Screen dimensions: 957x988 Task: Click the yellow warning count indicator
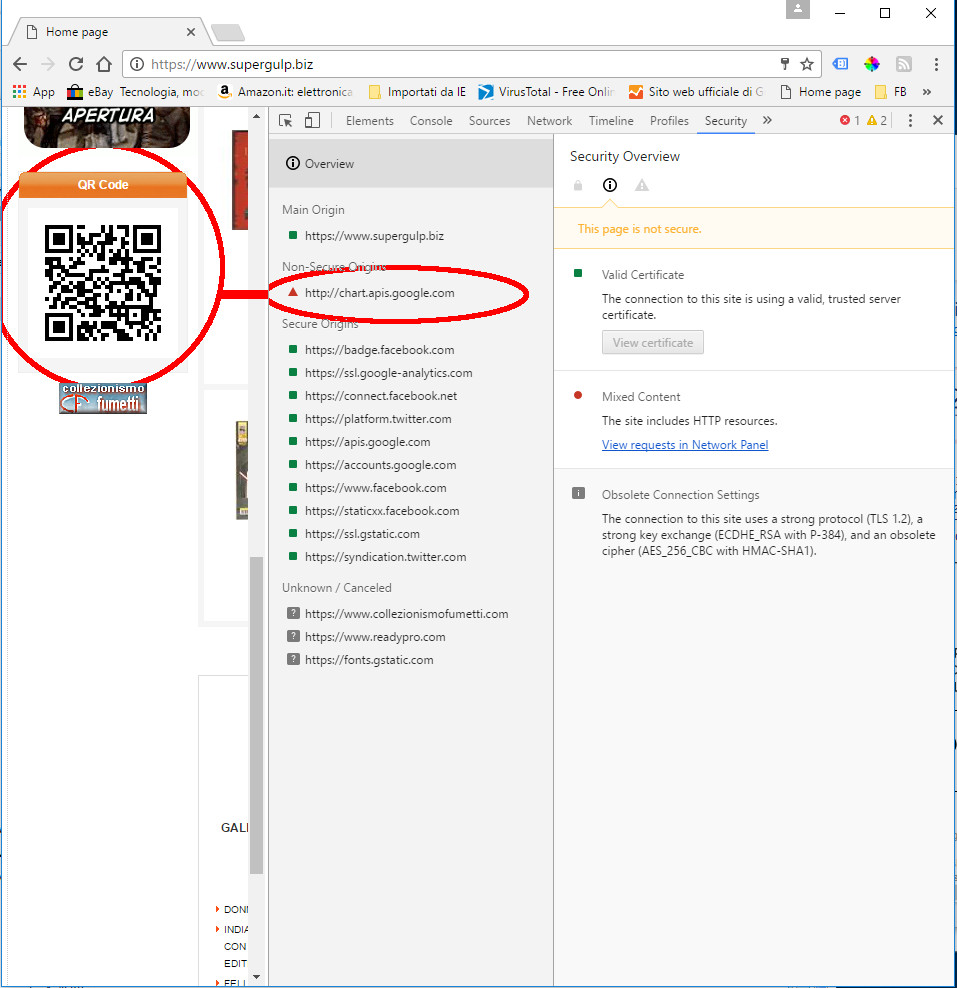point(877,120)
